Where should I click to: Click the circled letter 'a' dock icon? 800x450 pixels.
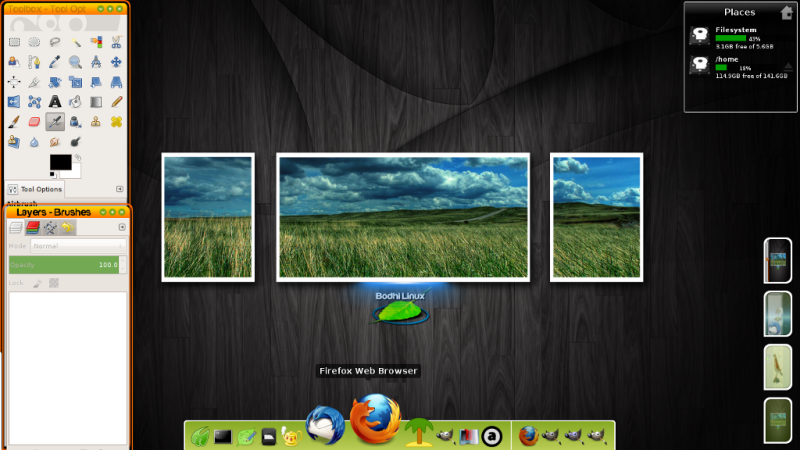[492, 437]
